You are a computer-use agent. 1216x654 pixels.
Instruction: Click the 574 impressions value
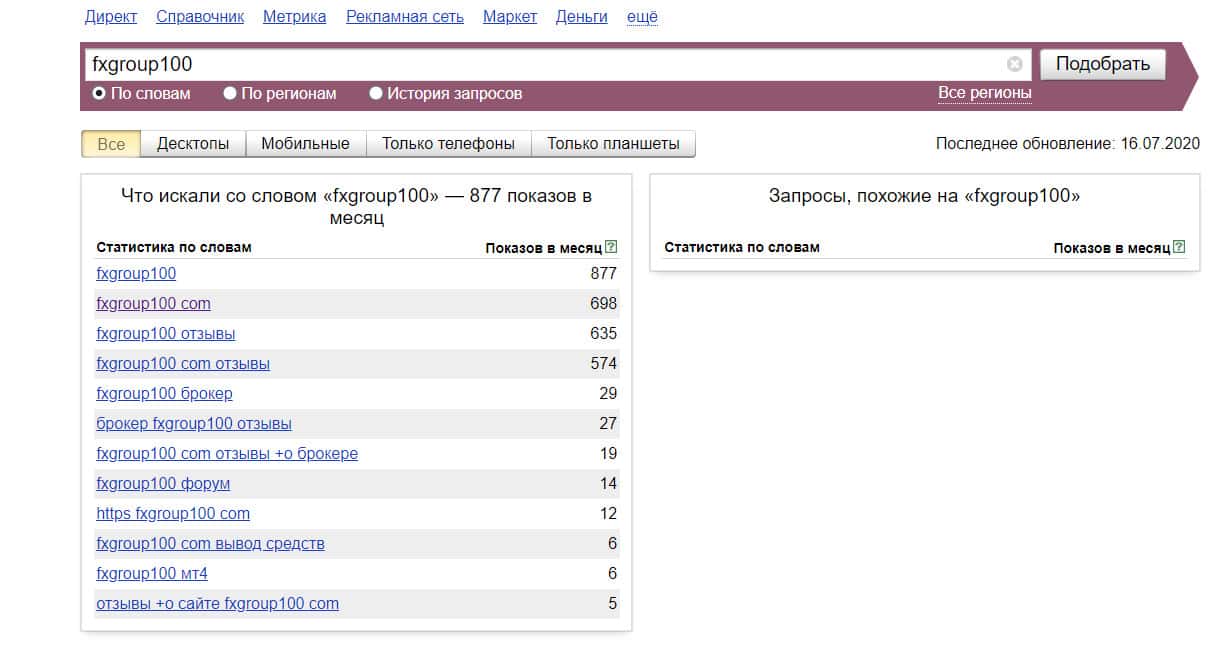point(604,363)
